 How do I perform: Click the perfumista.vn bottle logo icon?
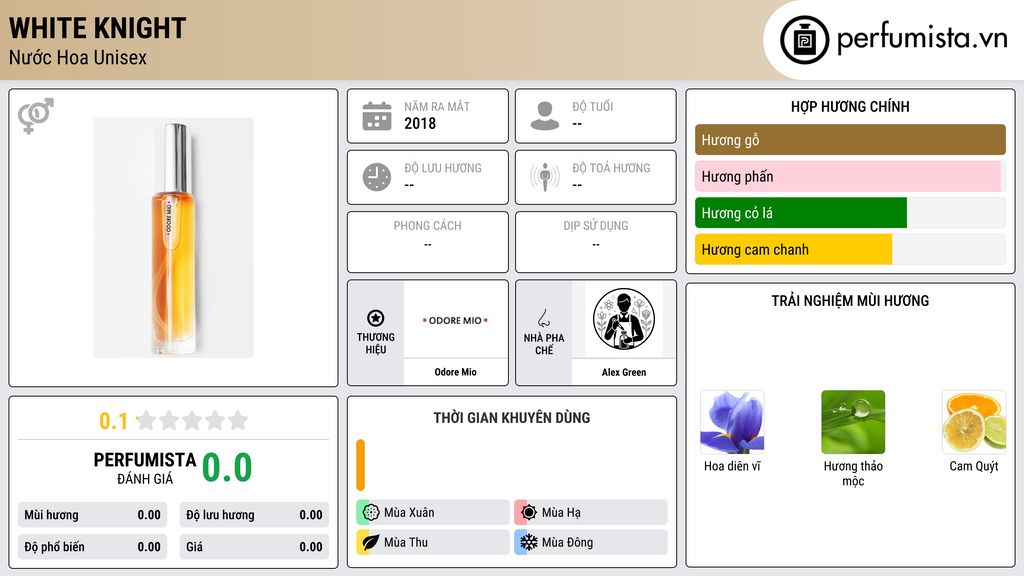pos(805,40)
